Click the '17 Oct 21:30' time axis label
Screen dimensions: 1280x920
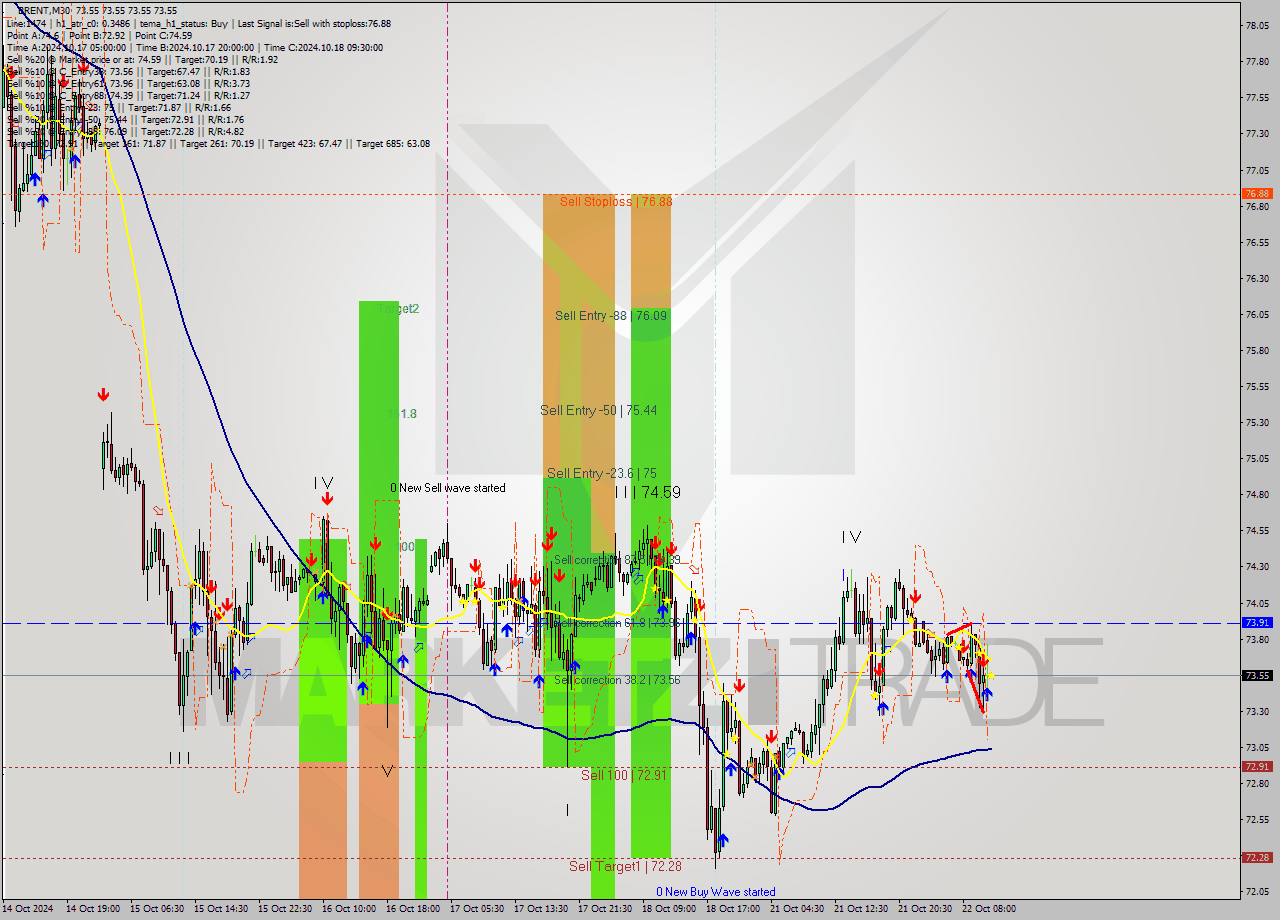coord(607,909)
